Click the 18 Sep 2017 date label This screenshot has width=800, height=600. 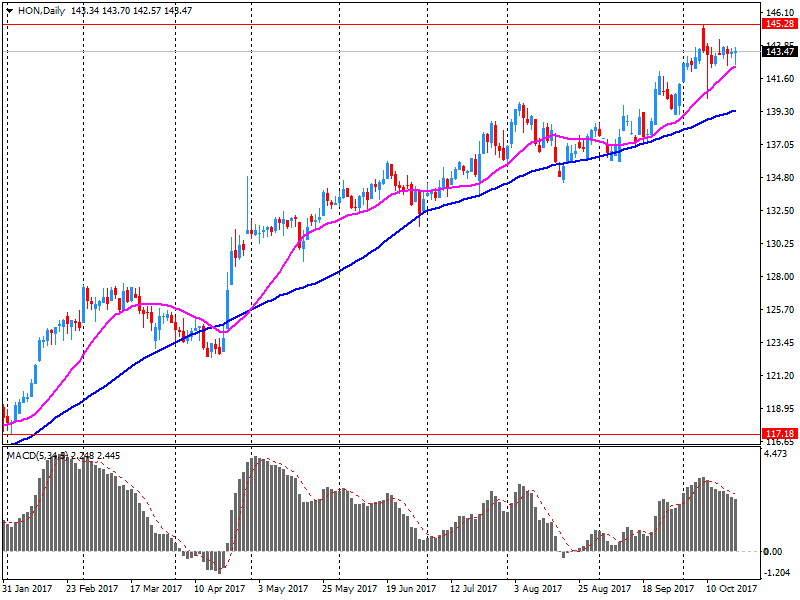pyautogui.click(x=668, y=588)
